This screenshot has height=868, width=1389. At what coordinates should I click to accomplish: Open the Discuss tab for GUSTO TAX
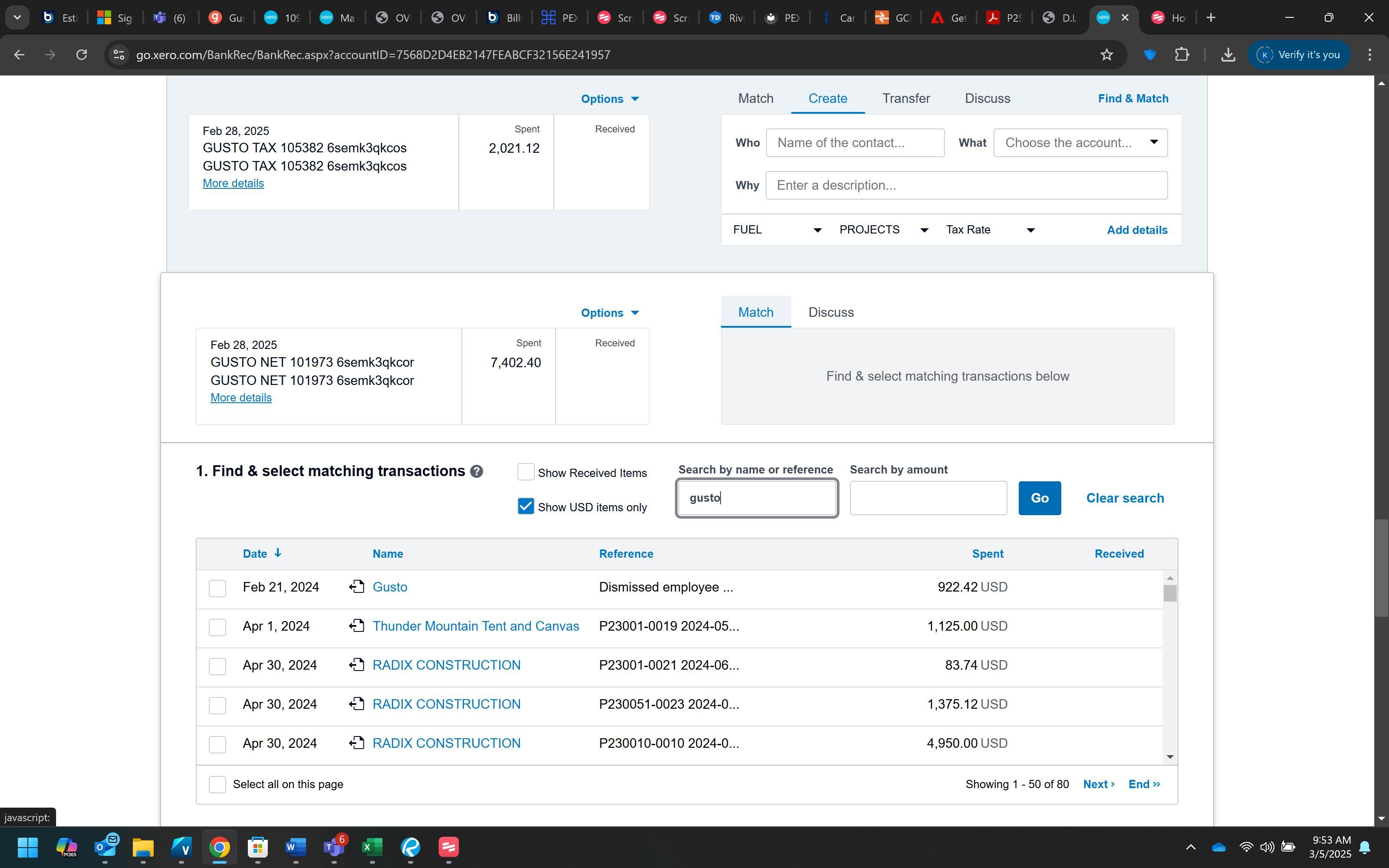point(987,98)
